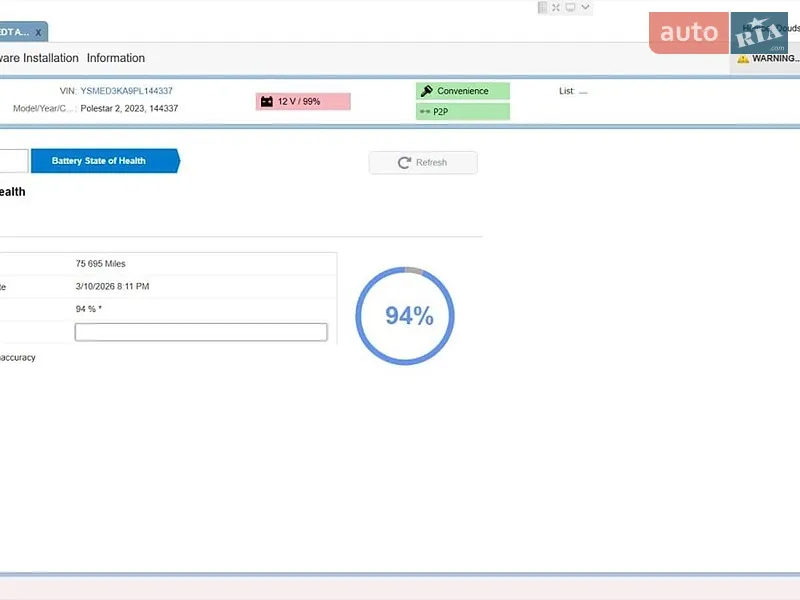Click the empty input field below 94 %

pyautogui.click(x=201, y=332)
